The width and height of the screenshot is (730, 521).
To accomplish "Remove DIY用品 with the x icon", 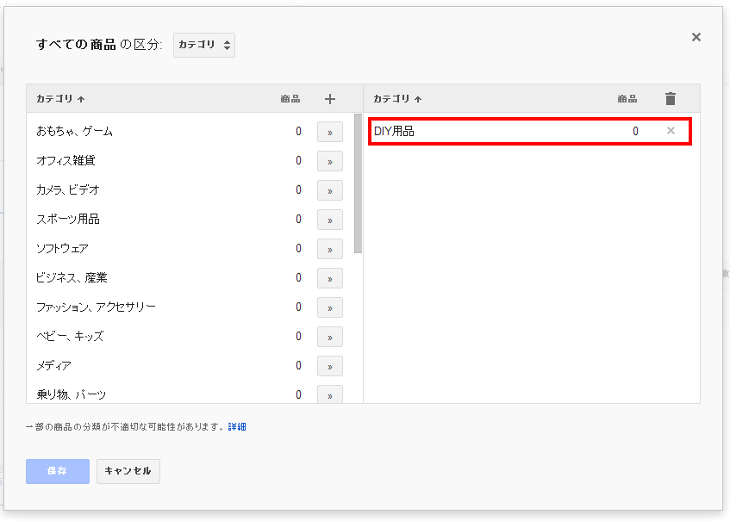I will (671, 131).
